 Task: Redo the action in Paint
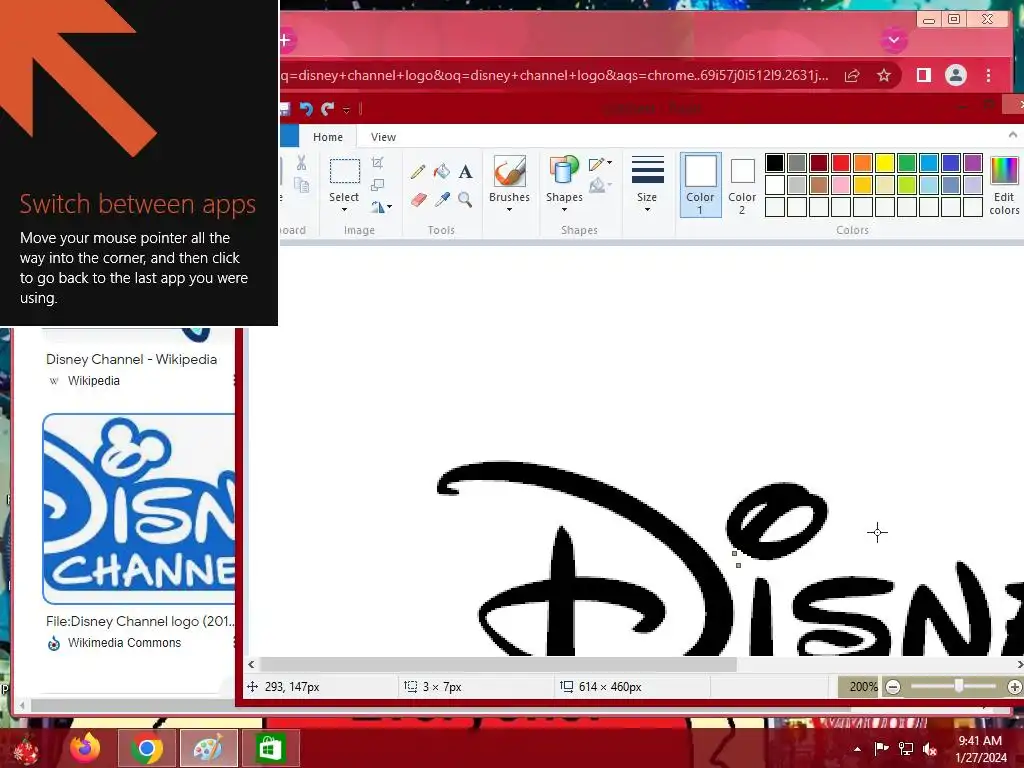328,109
